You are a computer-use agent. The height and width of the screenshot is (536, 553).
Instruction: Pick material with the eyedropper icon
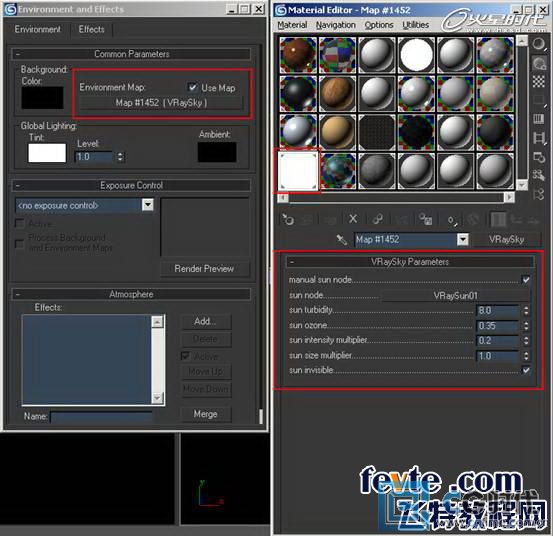click(x=341, y=240)
